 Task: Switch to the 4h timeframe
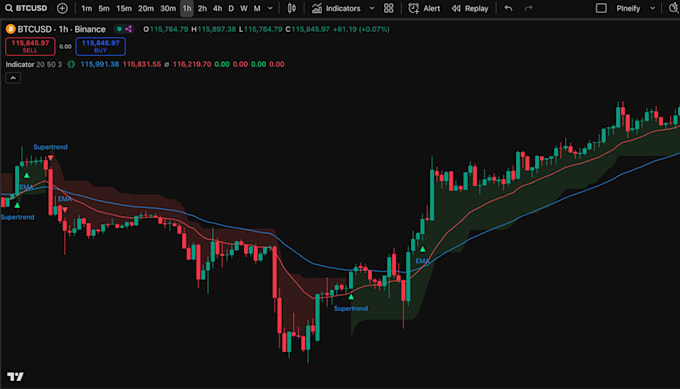point(217,8)
